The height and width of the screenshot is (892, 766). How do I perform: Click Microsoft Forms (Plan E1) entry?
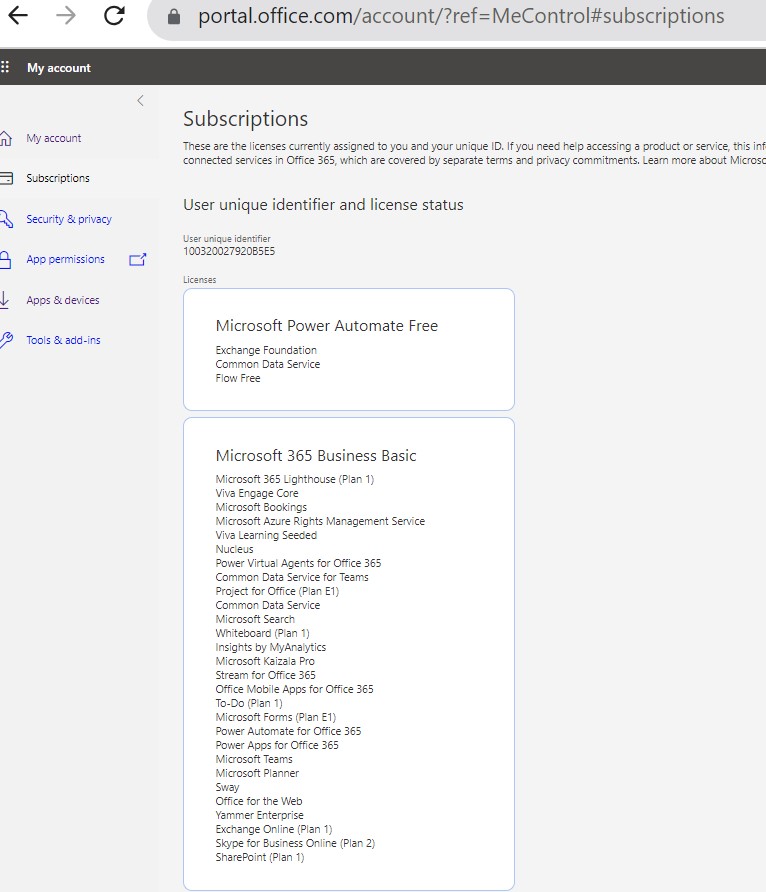click(276, 717)
